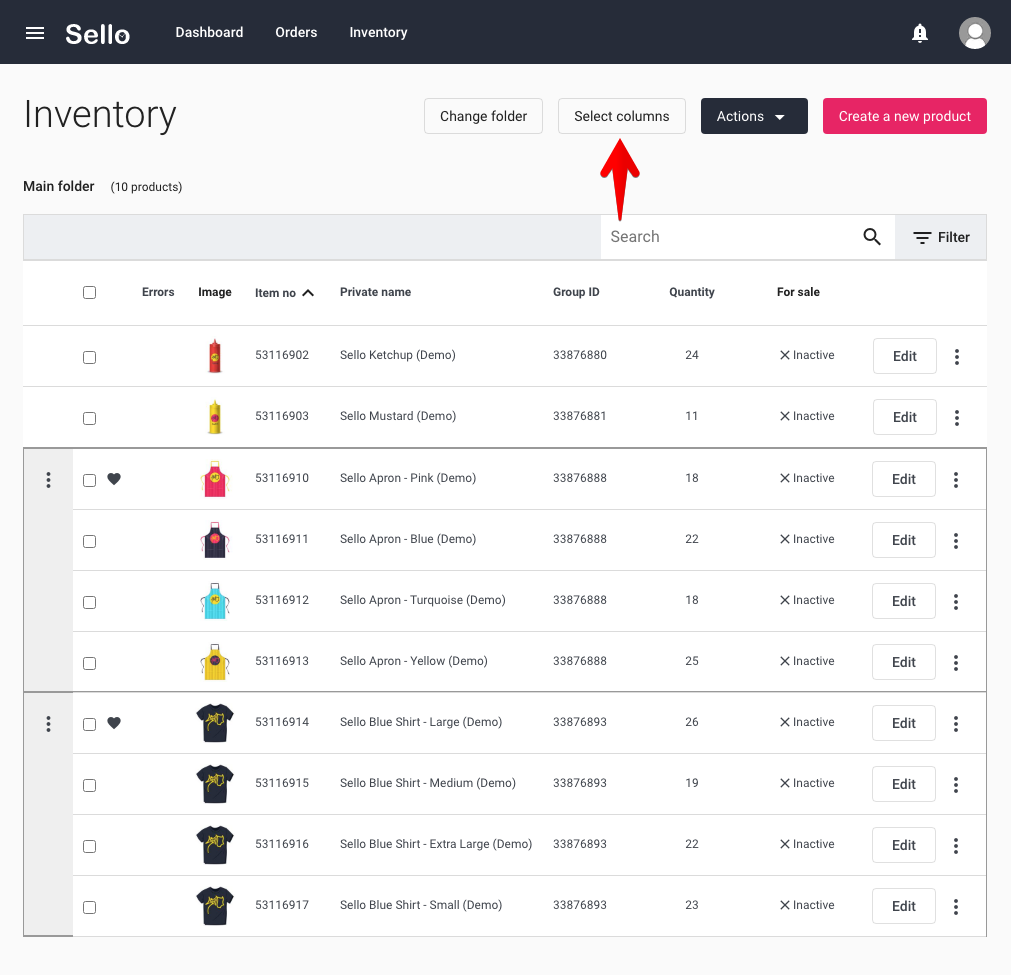Open more options for Sello Ketchup row
Image resolution: width=1011 pixels, height=975 pixels.
pyautogui.click(x=957, y=357)
